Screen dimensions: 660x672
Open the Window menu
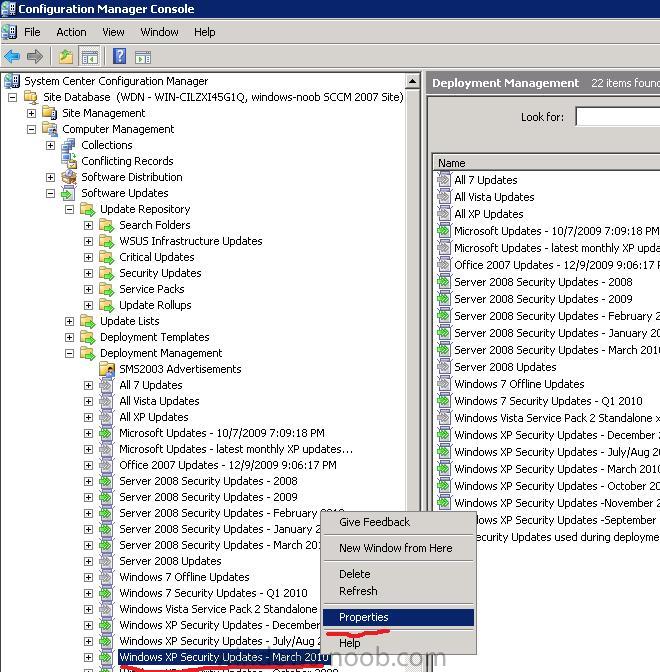pyautogui.click(x=159, y=32)
